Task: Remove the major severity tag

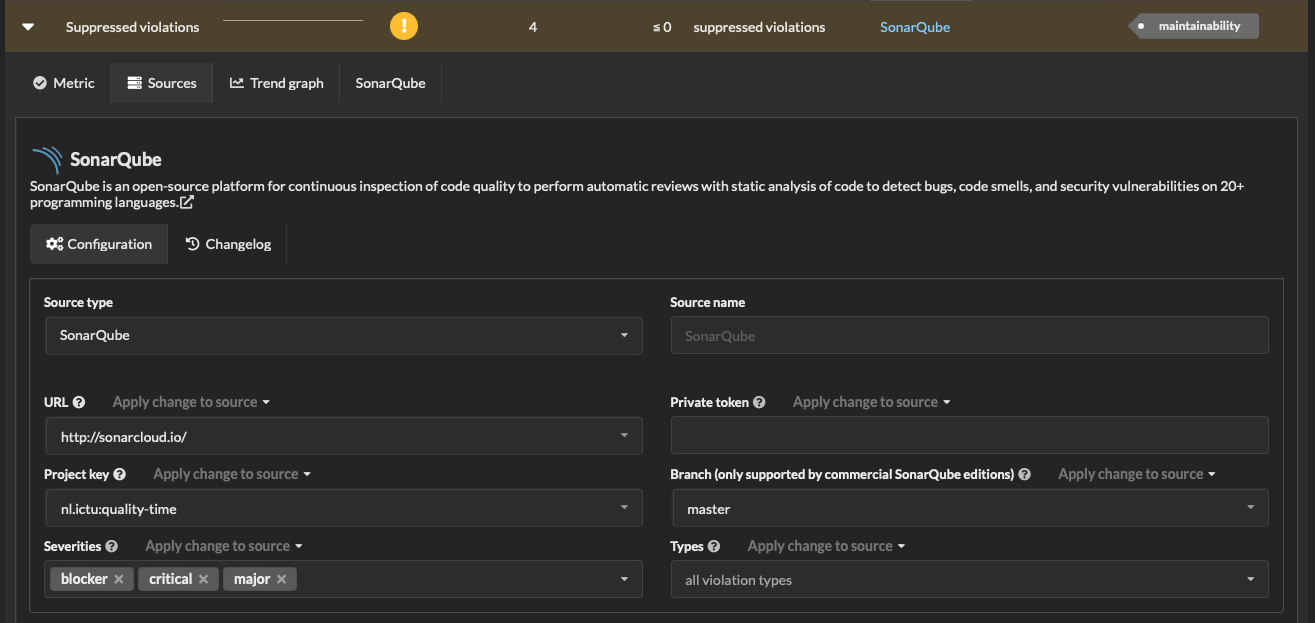Action: [x=281, y=579]
